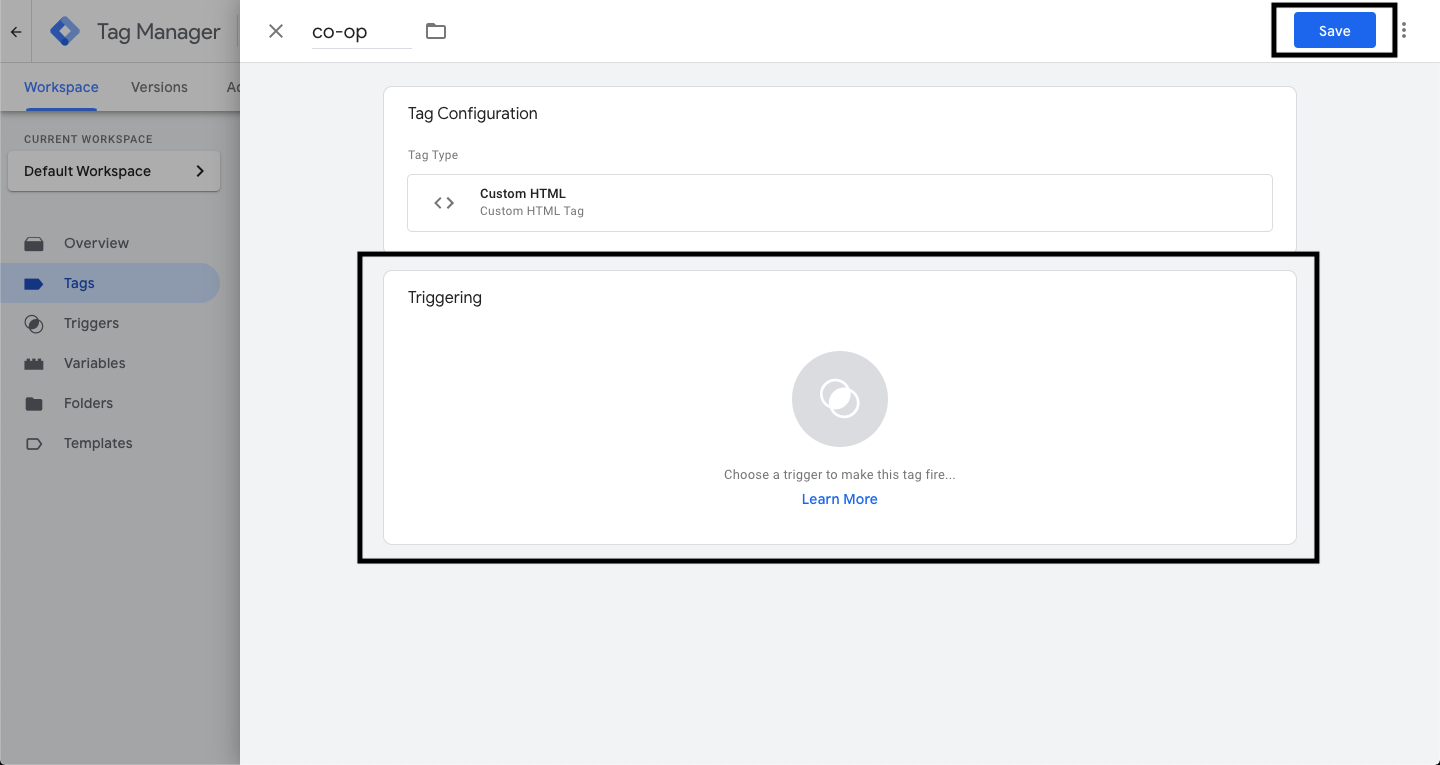Edit the co-op tag name field
This screenshot has height=765, width=1440.
(360, 32)
